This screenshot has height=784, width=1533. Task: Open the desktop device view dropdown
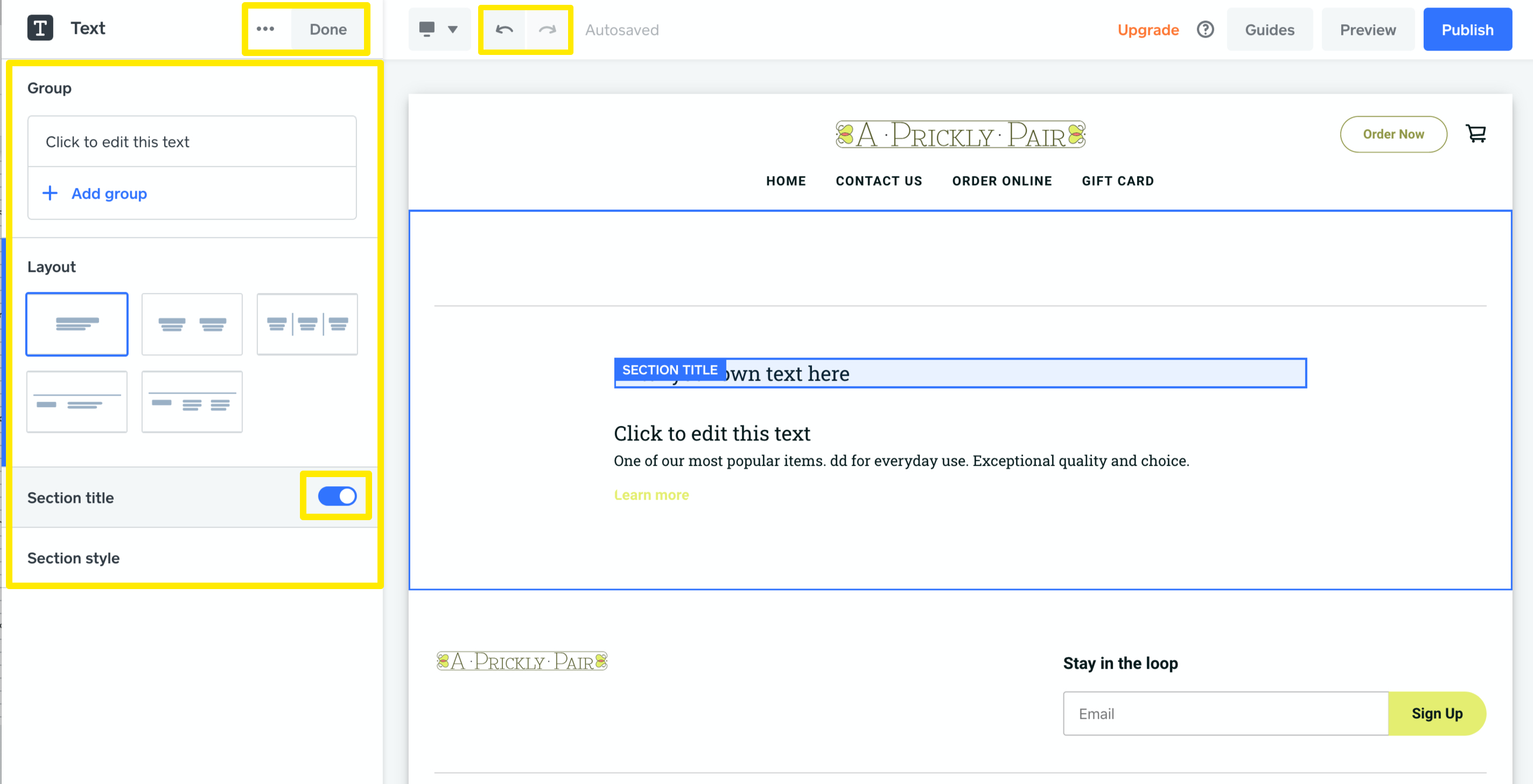click(439, 29)
